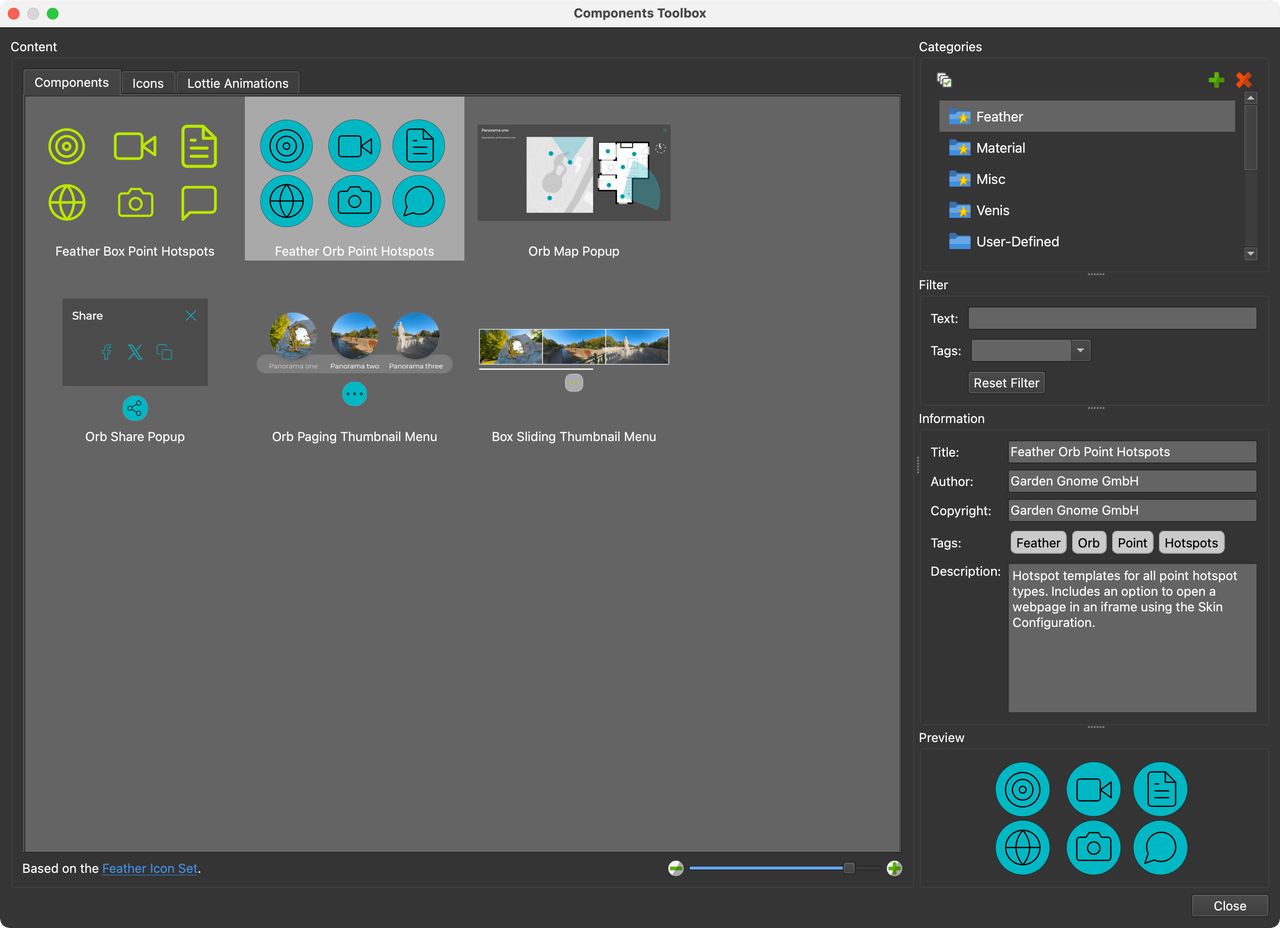Viewport: 1280px width, 928px height.
Task: Open the Lottie Animations tab
Action: pyautogui.click(x=238, y=82)
